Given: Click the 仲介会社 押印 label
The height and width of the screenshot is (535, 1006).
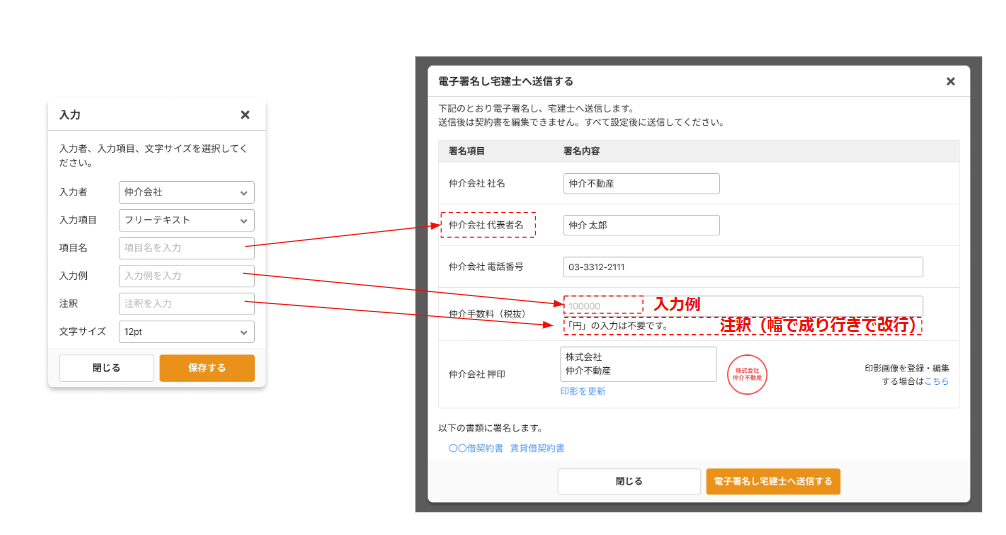Looking at the screenshot, I should [477, 375].
